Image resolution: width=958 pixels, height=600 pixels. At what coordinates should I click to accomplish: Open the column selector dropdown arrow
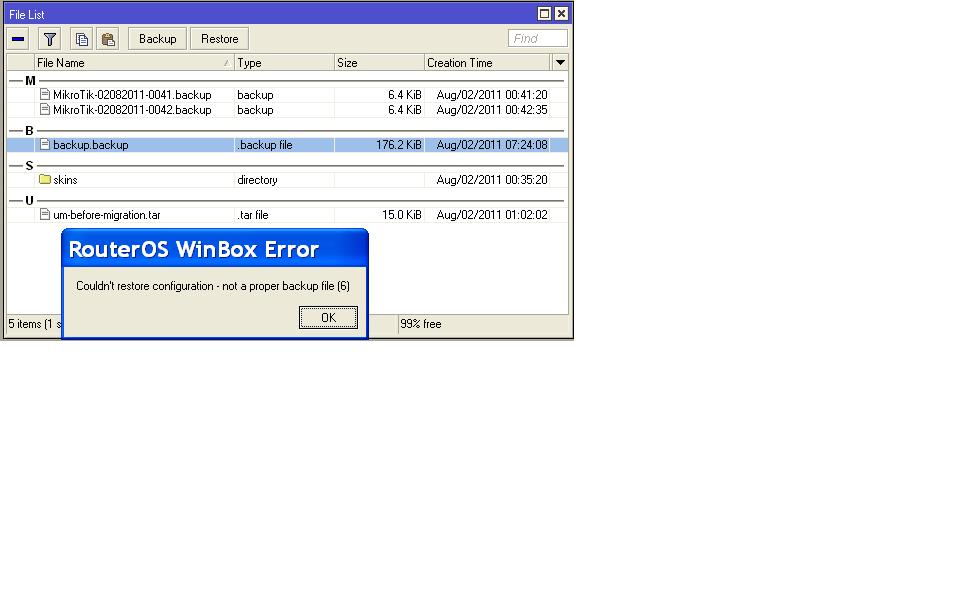pos(560,62)
